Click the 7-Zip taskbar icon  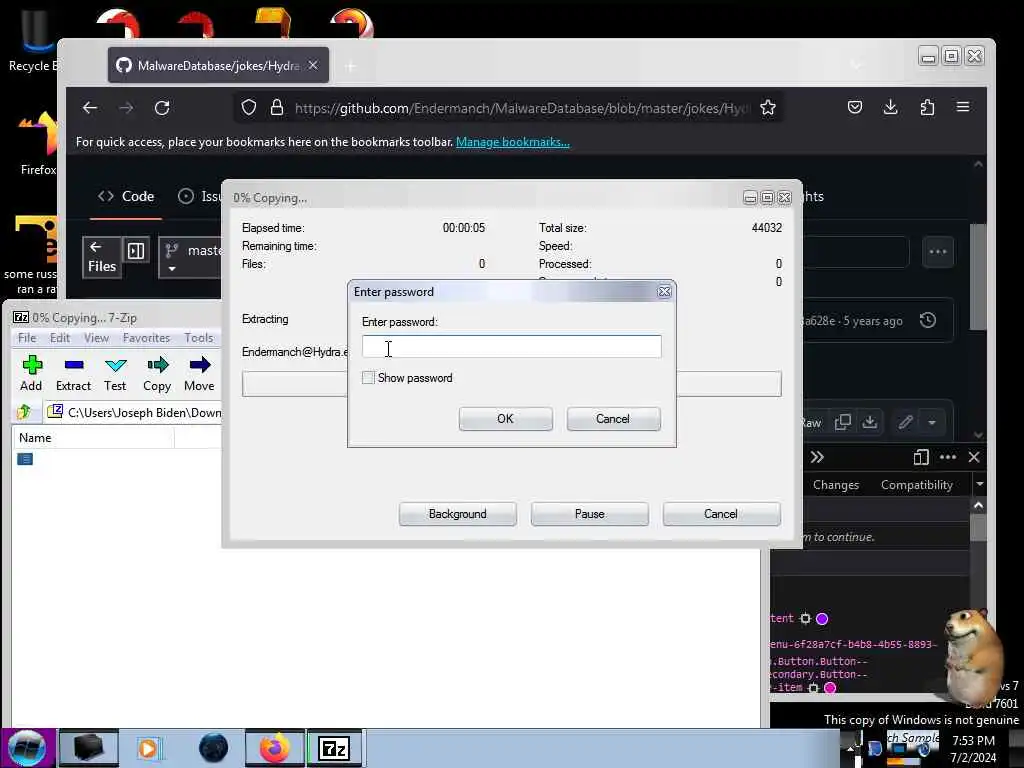tap(334, 748)
